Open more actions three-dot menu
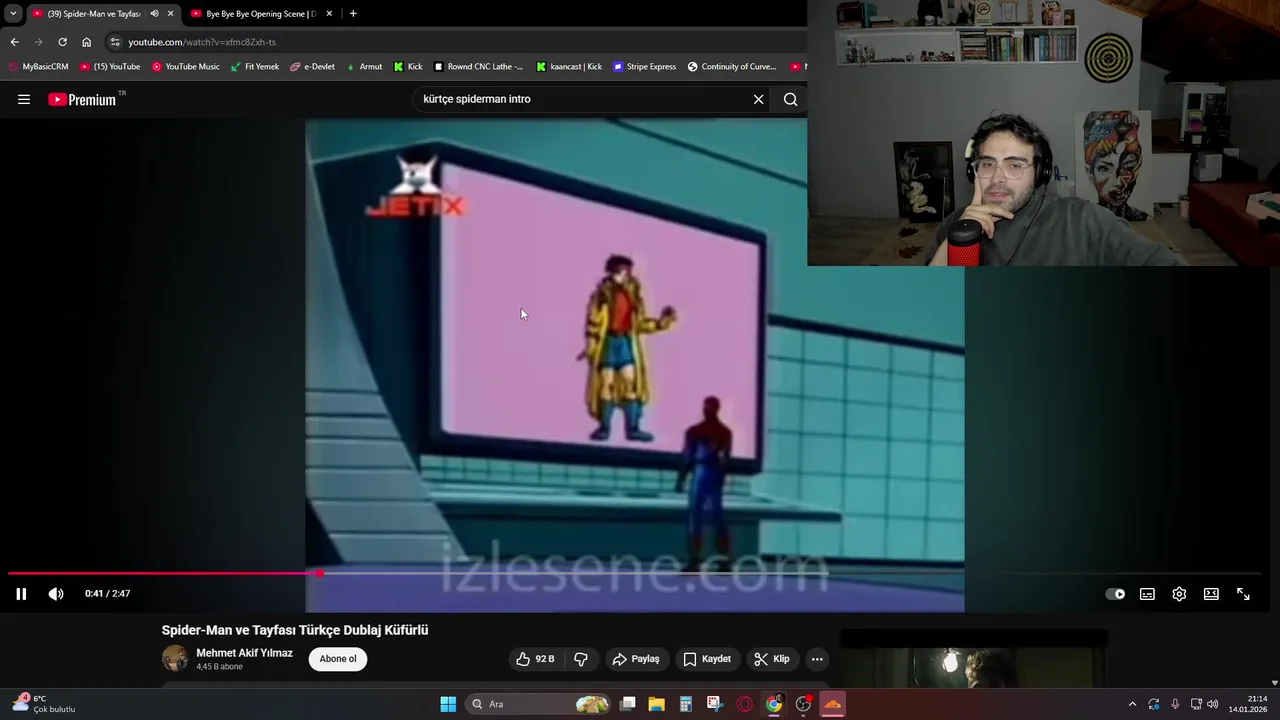The image size is (1280, 720). (x=817, y=659)
